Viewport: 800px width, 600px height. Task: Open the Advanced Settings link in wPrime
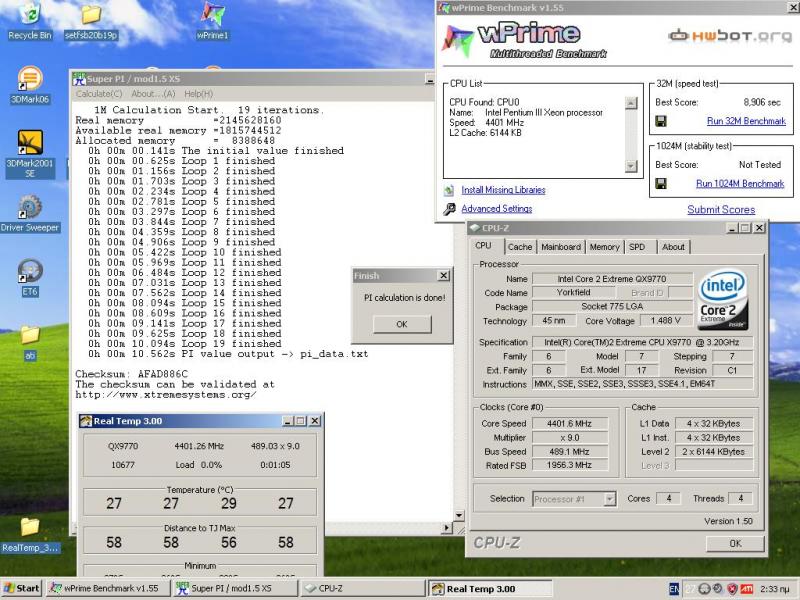(496, 209)
